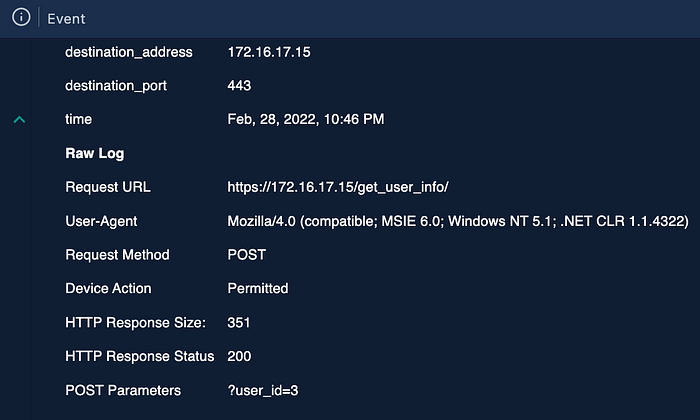Open the Request URL https://172.16.17.15/get_user_info/
The height and width of the screenshot is (420, 700).
click(338, 187)
